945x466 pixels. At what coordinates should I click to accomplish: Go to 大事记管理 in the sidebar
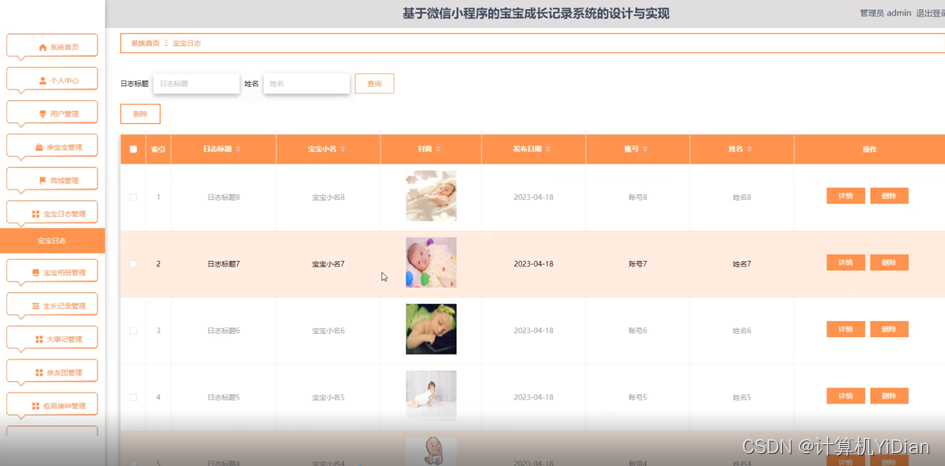[52, 339]
